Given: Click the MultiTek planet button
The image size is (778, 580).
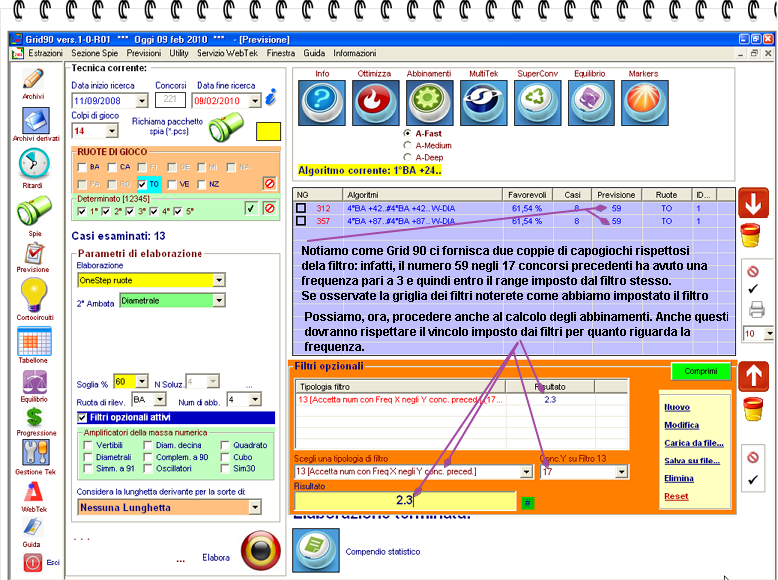Looking at the screenshot, I should pyautogui.click(x=484, y=103).
